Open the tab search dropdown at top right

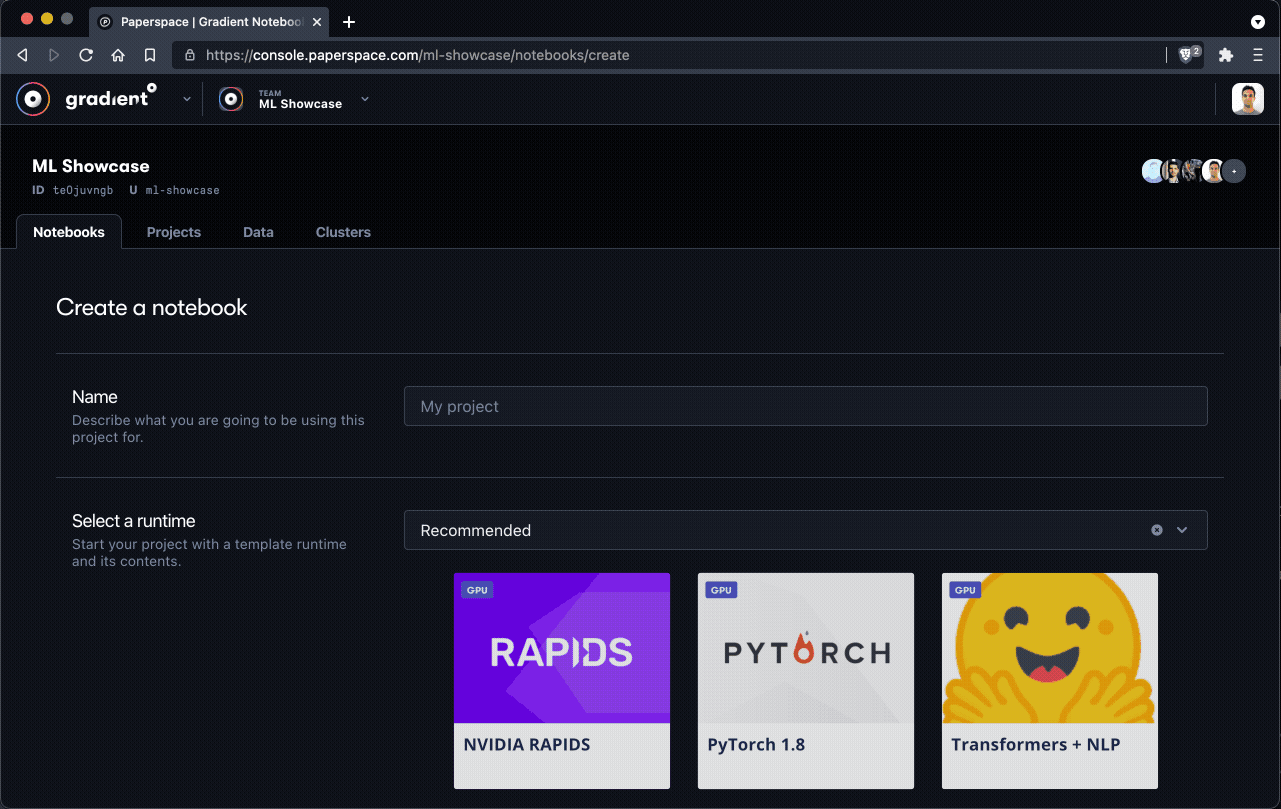(x=1258, y=22)
